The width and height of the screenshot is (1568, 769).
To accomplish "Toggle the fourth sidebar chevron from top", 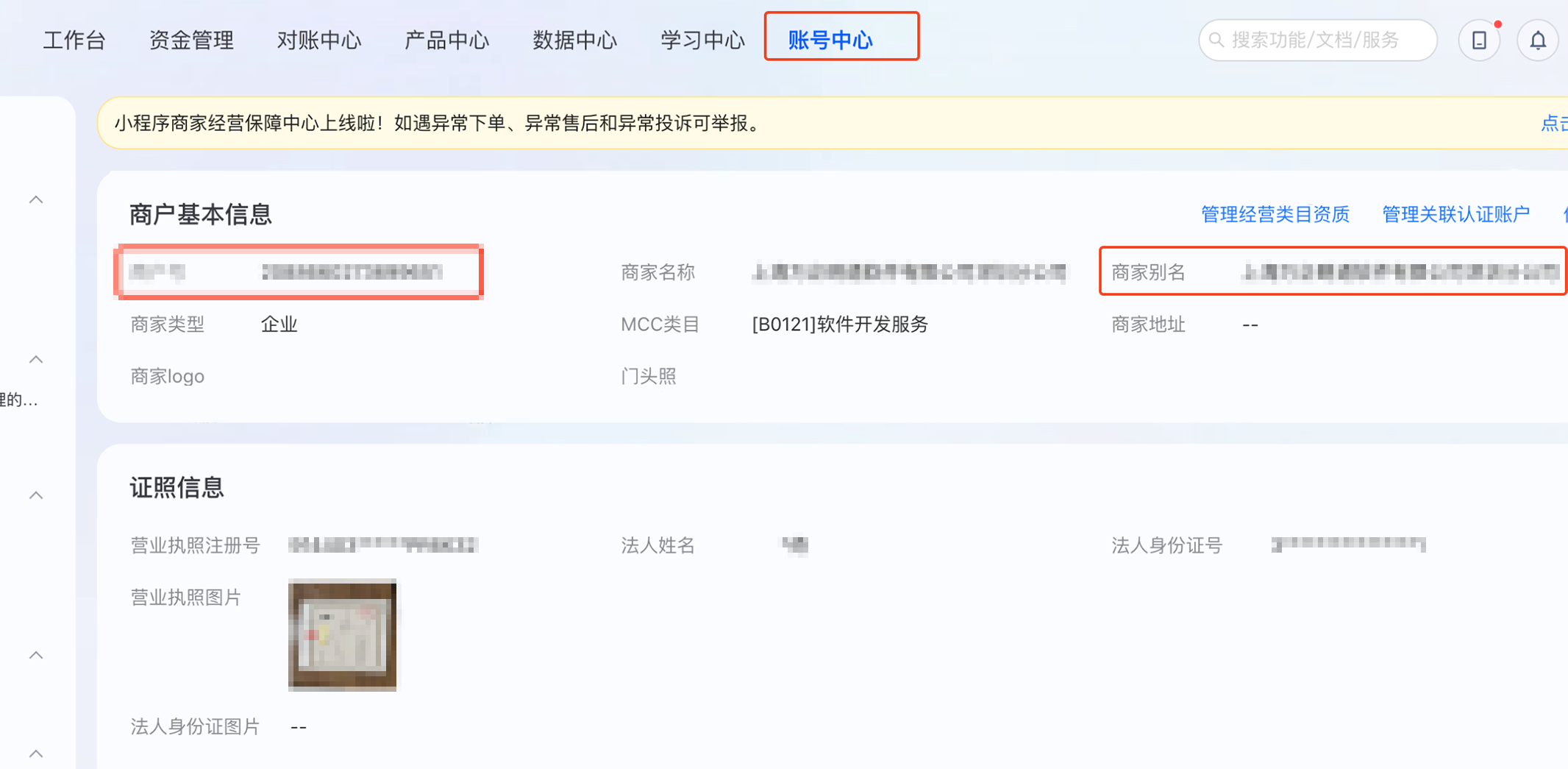I will tap(36, 655).
